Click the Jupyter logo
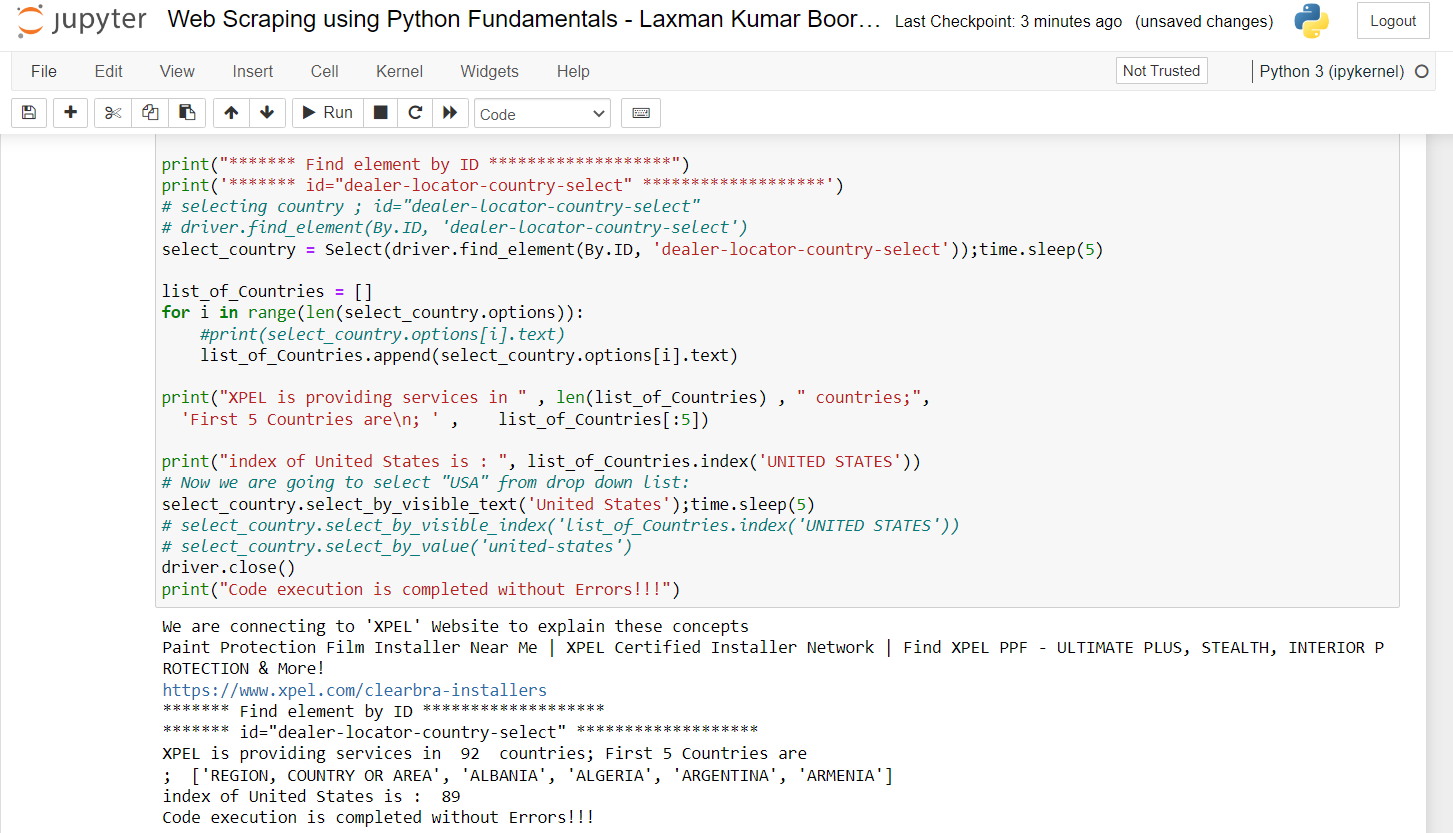The width and height of the screenshot is (1453, 833). coord(82,21)
